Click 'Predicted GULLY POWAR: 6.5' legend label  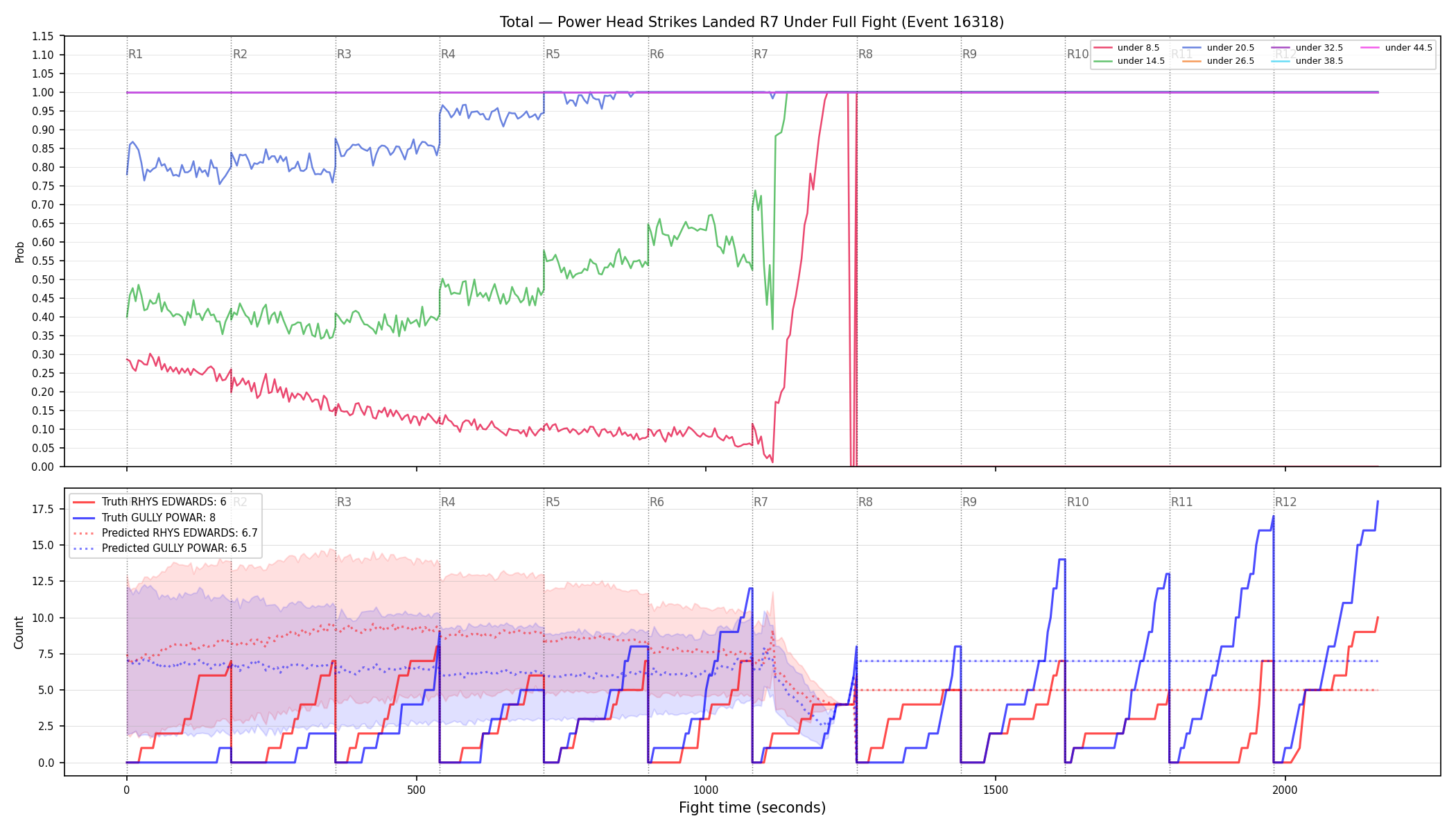coord(174,548)
